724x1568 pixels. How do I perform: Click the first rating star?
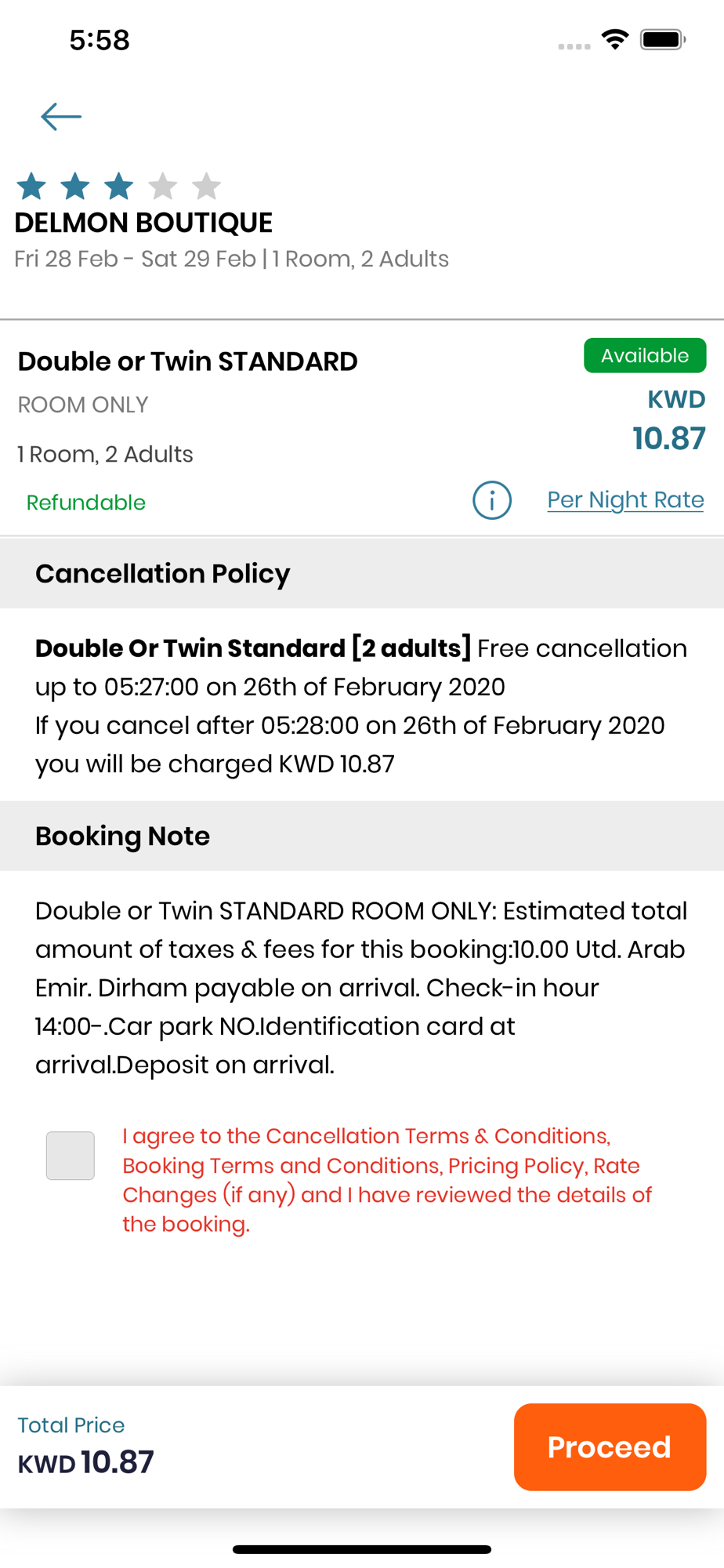coord(31,187)
